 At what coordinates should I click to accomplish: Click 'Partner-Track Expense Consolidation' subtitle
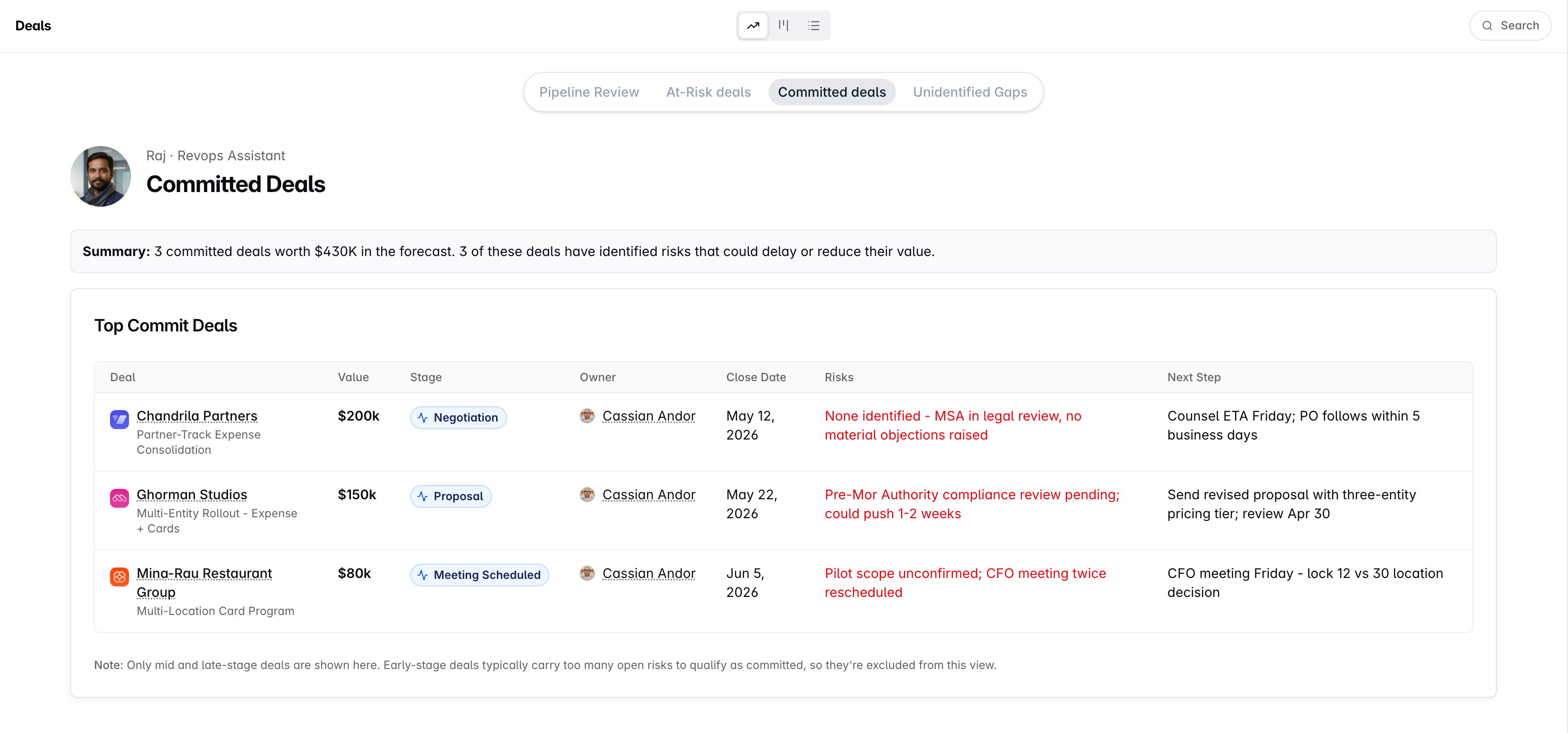tap(198, 441)
